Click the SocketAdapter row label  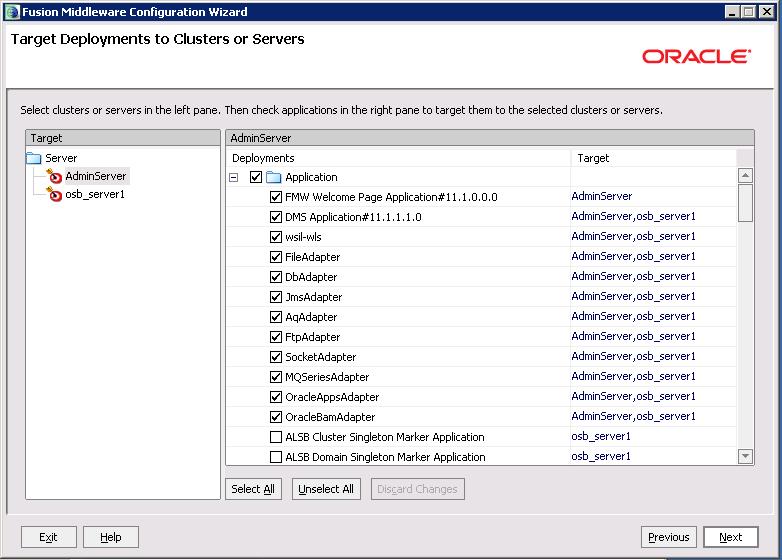click(x=321, y=357)
